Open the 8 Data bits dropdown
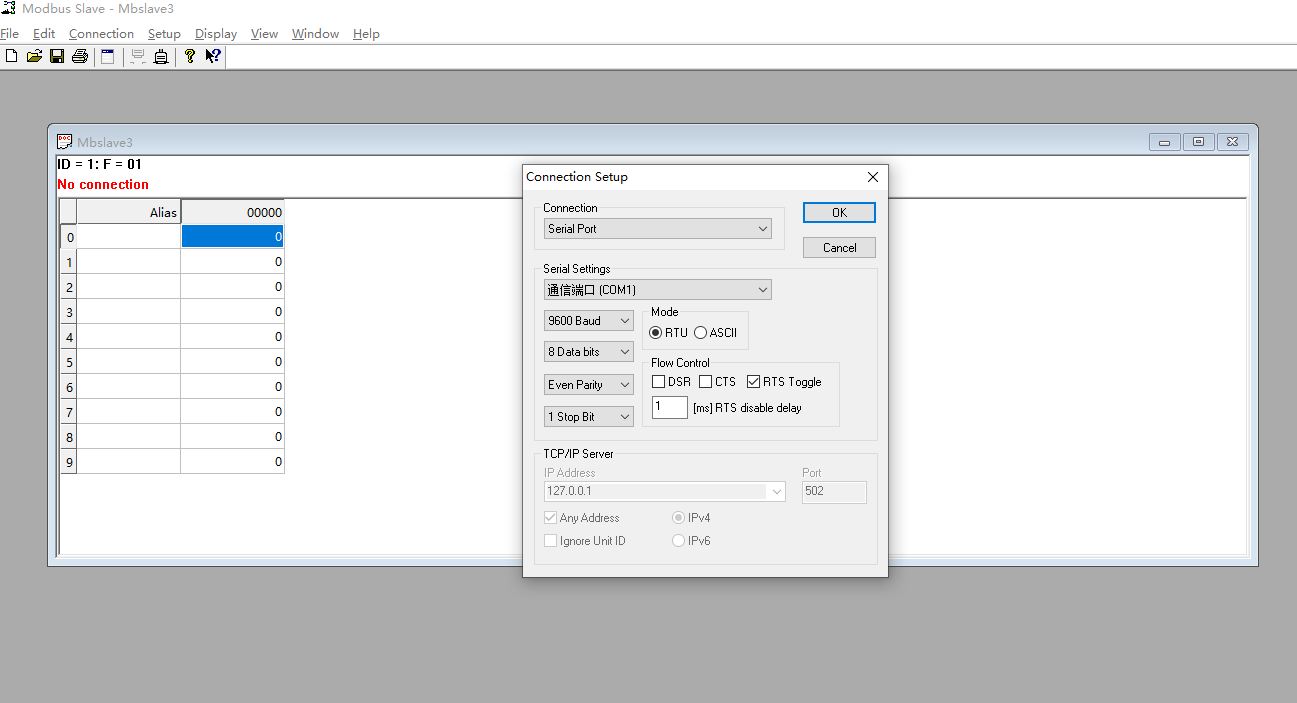1297x703 pixels. click(589, 352)
